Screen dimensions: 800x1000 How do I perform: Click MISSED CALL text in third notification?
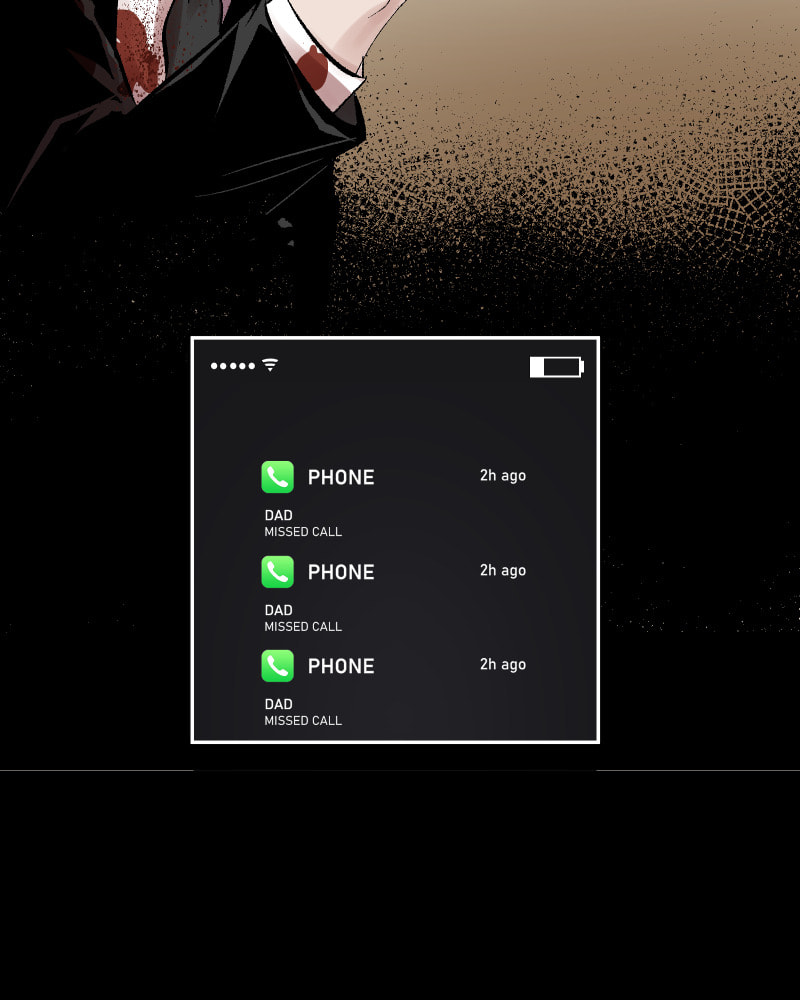303,721
